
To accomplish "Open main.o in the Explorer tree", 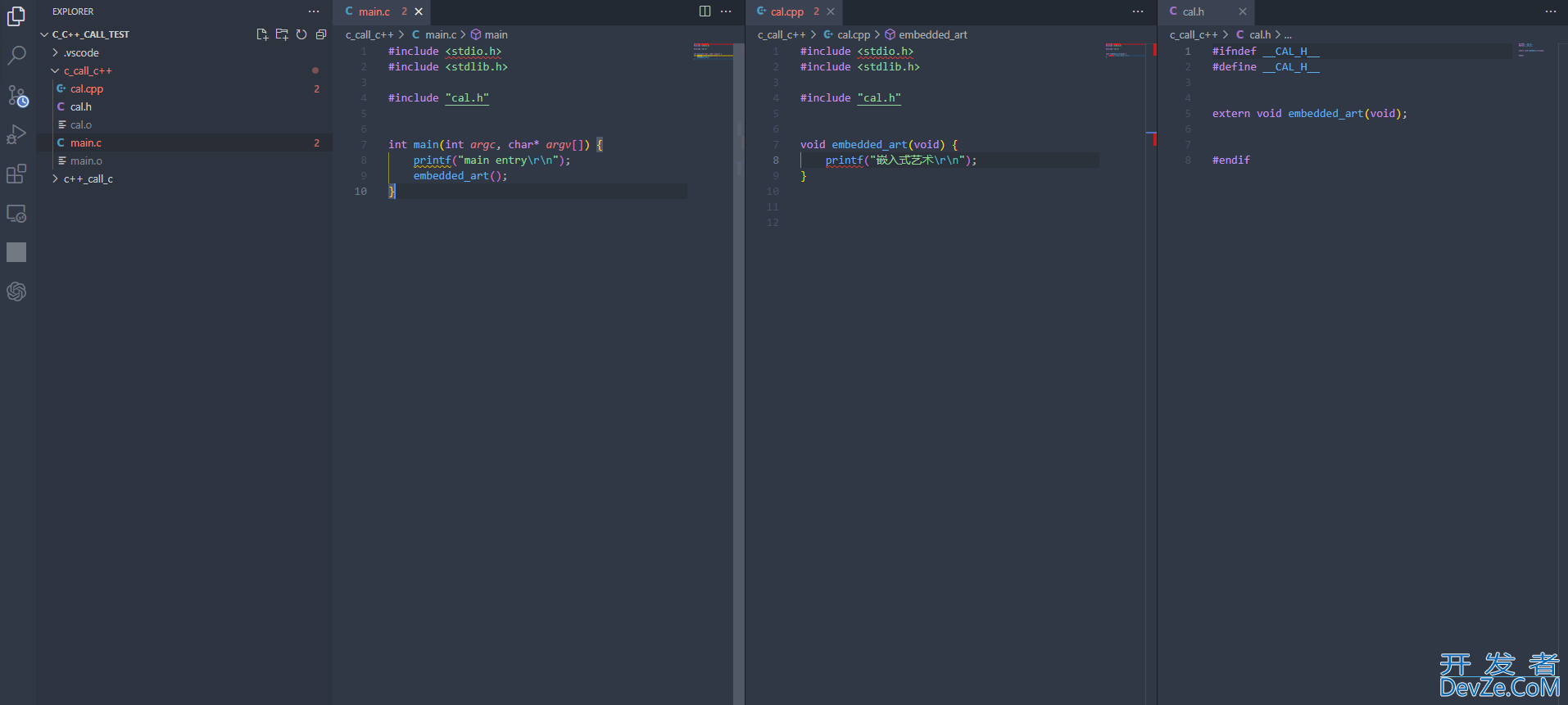I will pos(184,160).
